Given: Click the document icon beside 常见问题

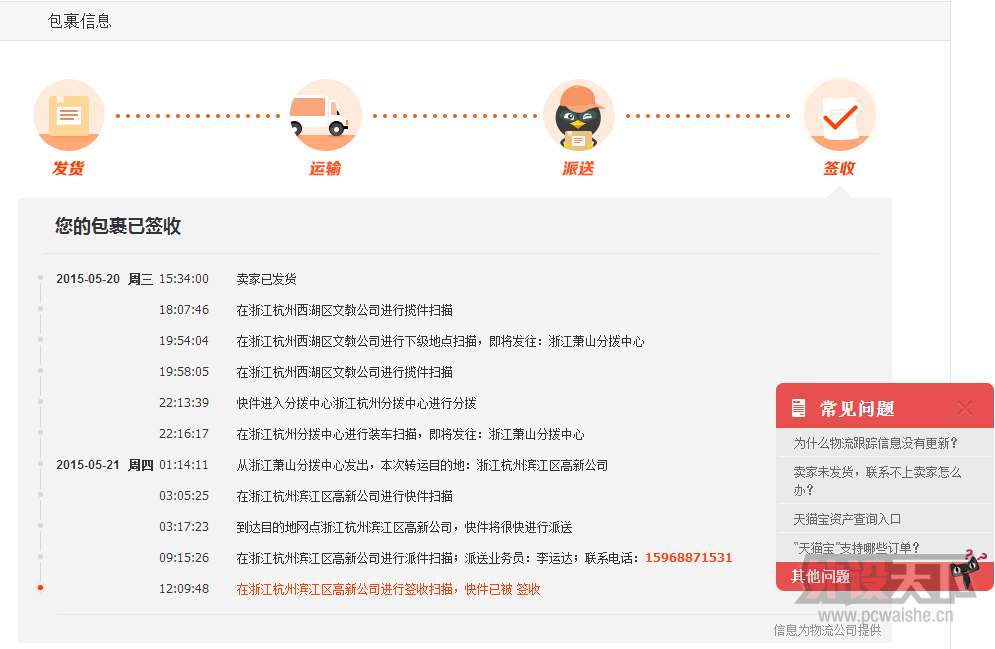Looking at the screenshot, I should (x=798, y=408).
